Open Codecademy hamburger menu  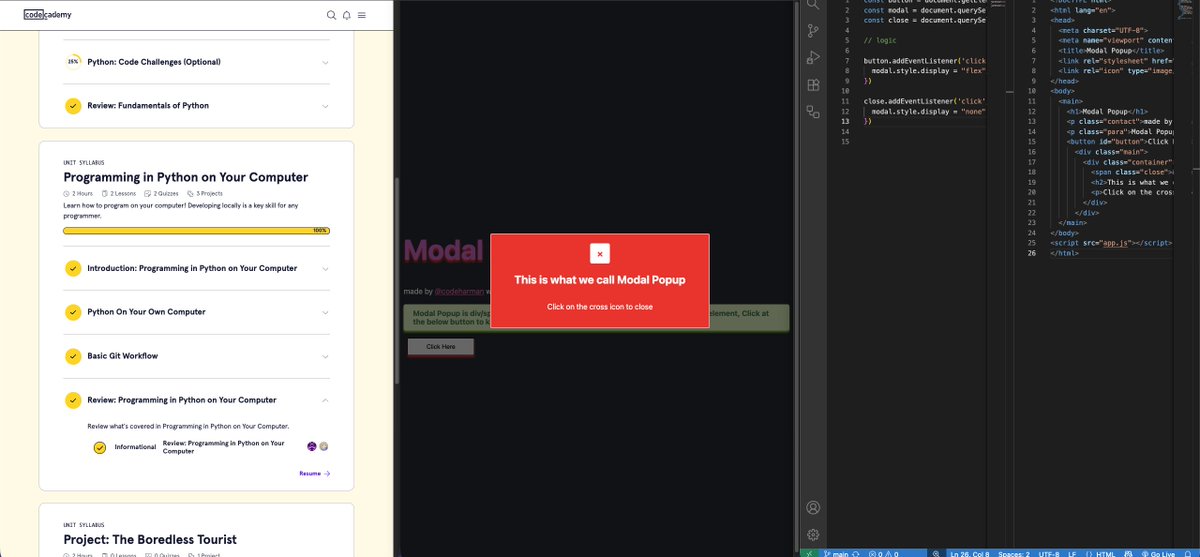tap(361, 15)
